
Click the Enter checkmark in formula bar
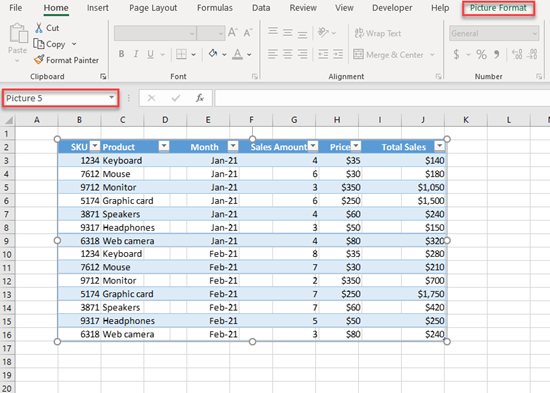coord(176,98)
